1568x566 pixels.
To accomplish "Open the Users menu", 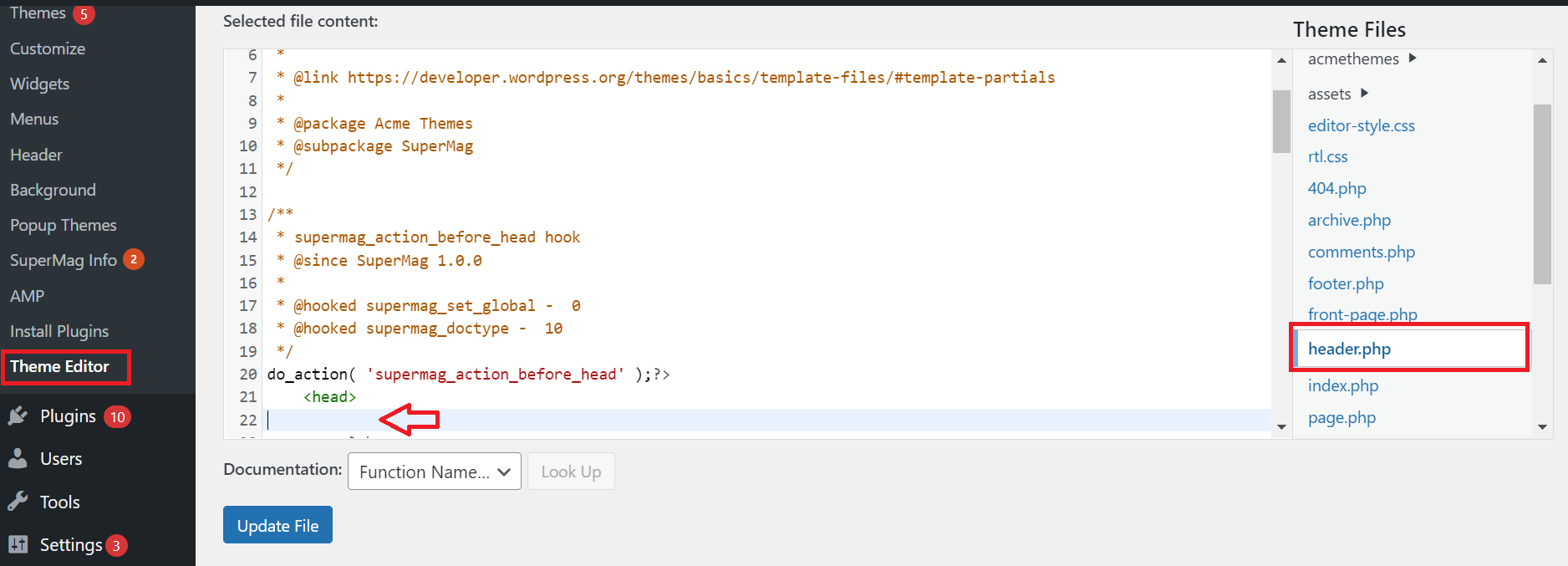I will [61, 459].
